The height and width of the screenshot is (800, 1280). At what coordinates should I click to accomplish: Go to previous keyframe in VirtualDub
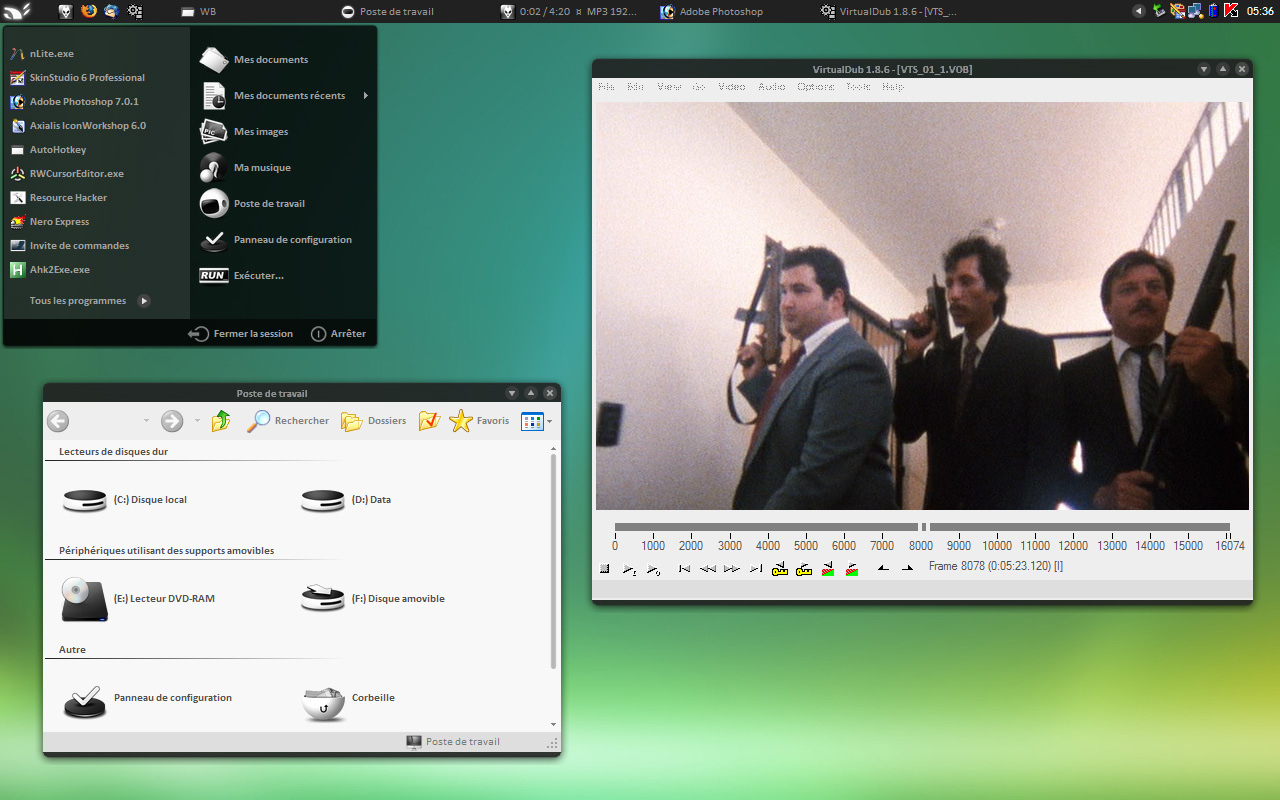pos(780,569)
